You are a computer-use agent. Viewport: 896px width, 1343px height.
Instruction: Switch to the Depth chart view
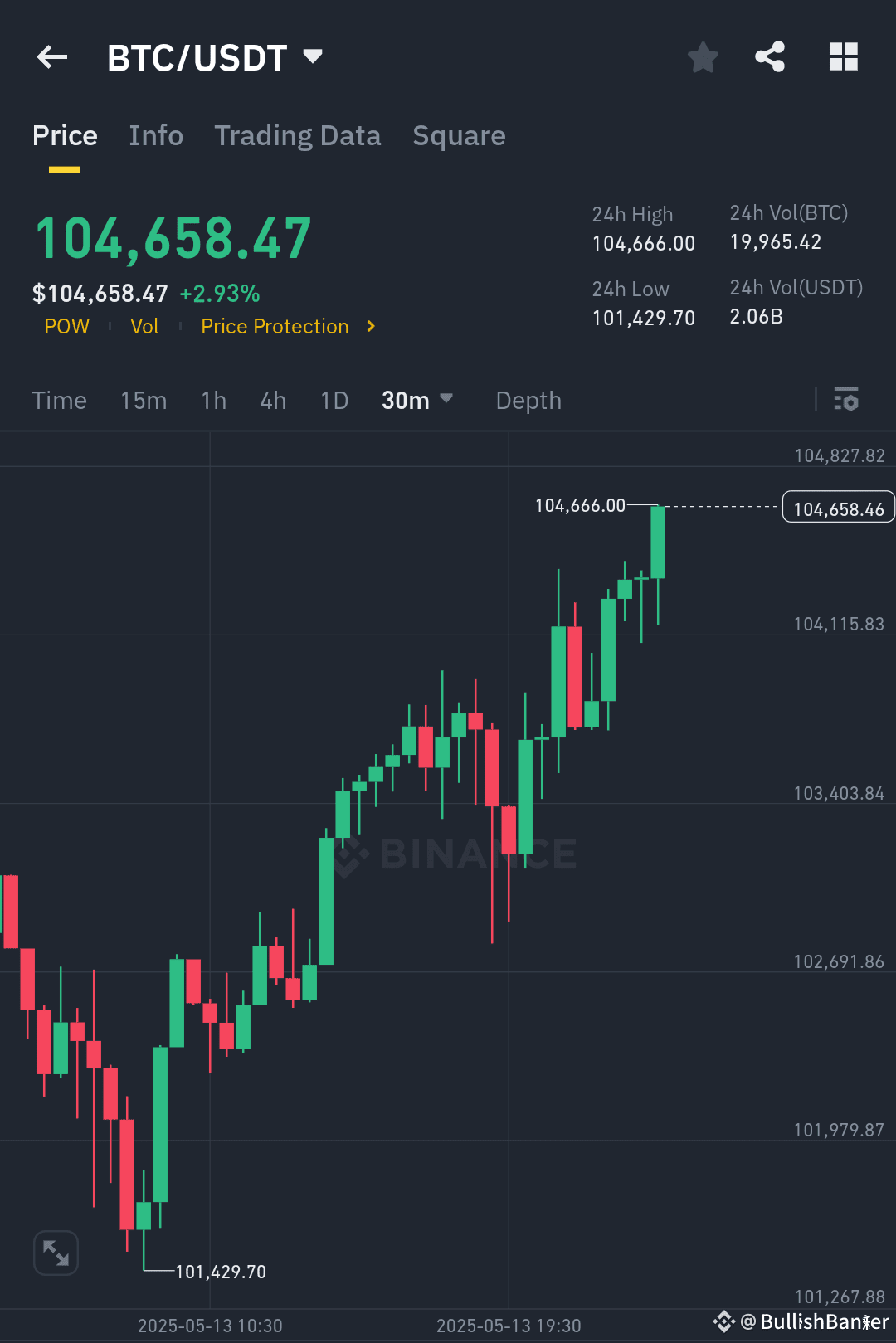tap(528, 401)
